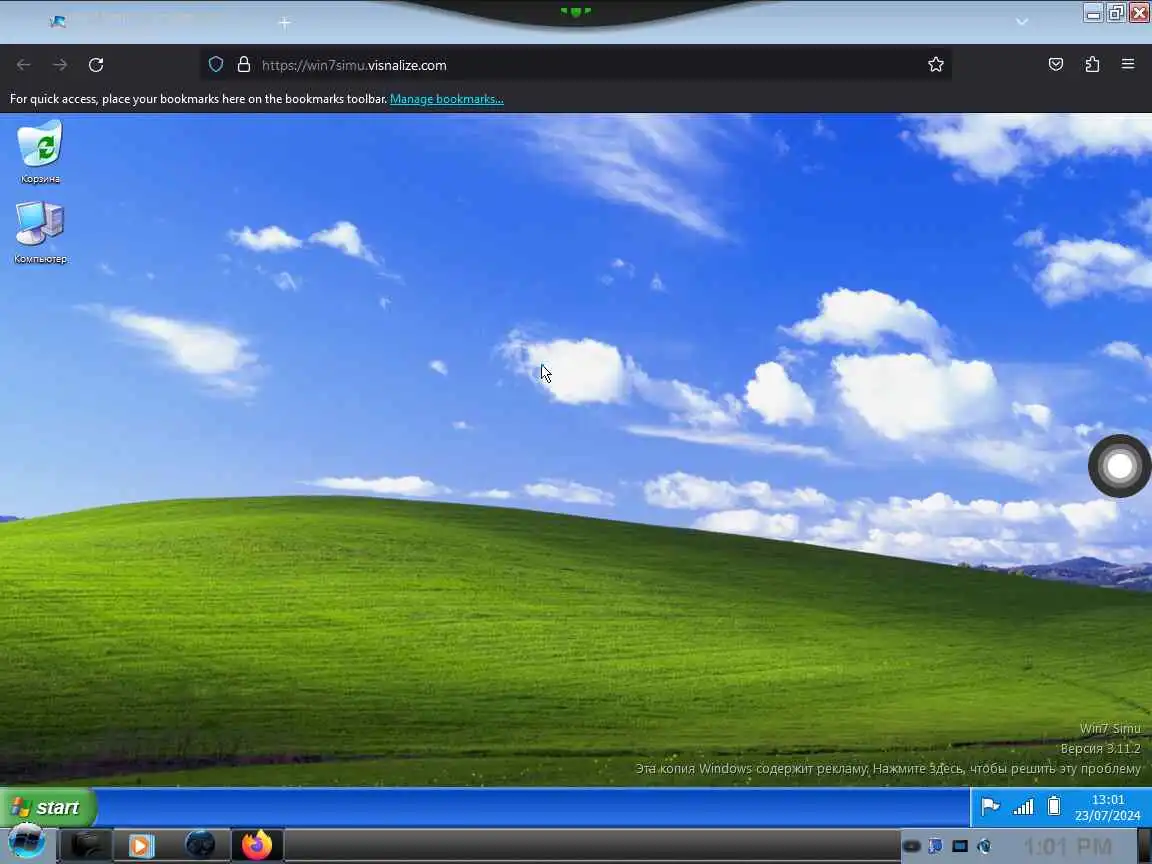
Task: Click the battery tray icon
Action: 1054,806
